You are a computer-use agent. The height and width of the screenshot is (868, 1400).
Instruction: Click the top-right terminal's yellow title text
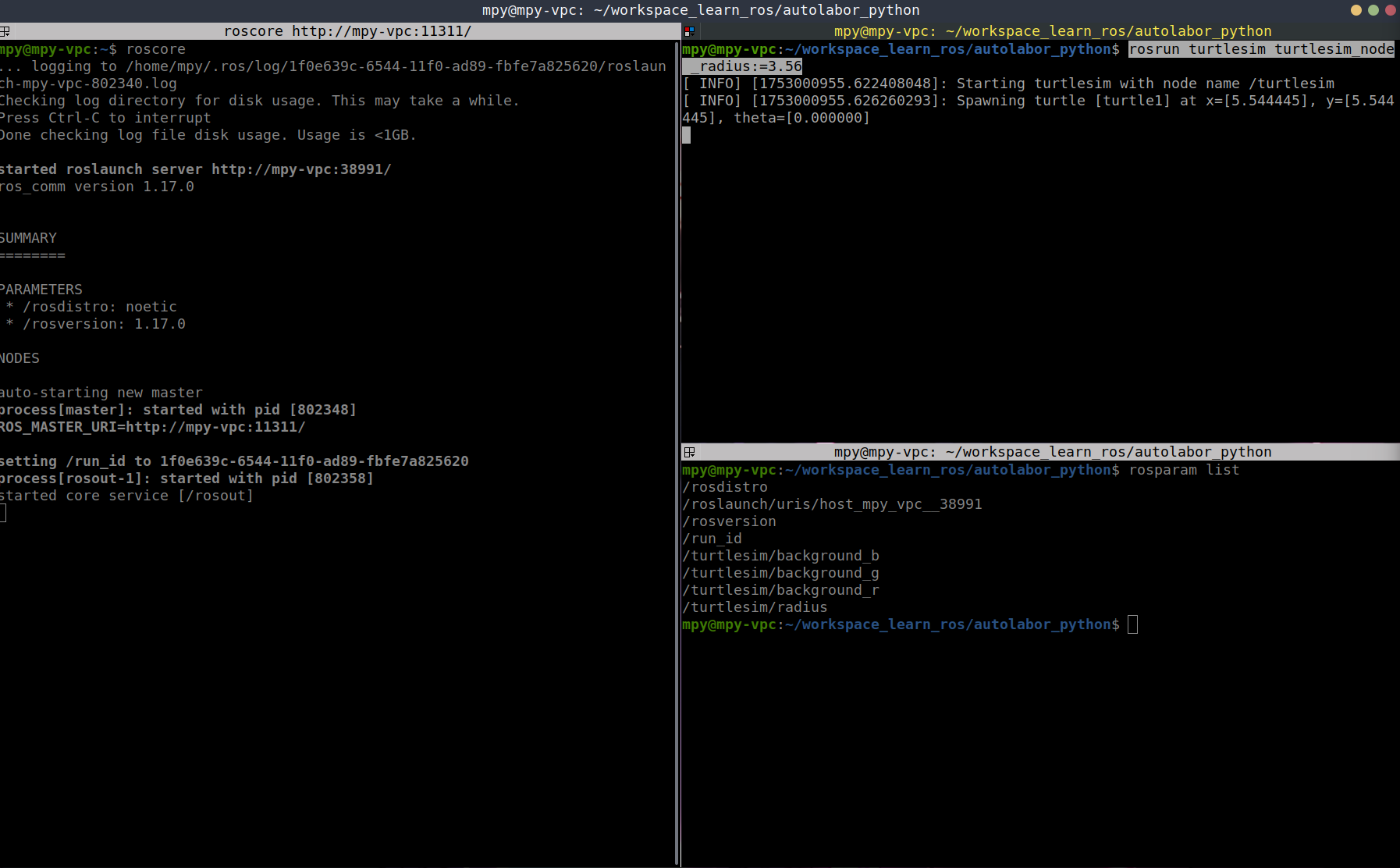pyautogui.click(x=1052, y=31)
